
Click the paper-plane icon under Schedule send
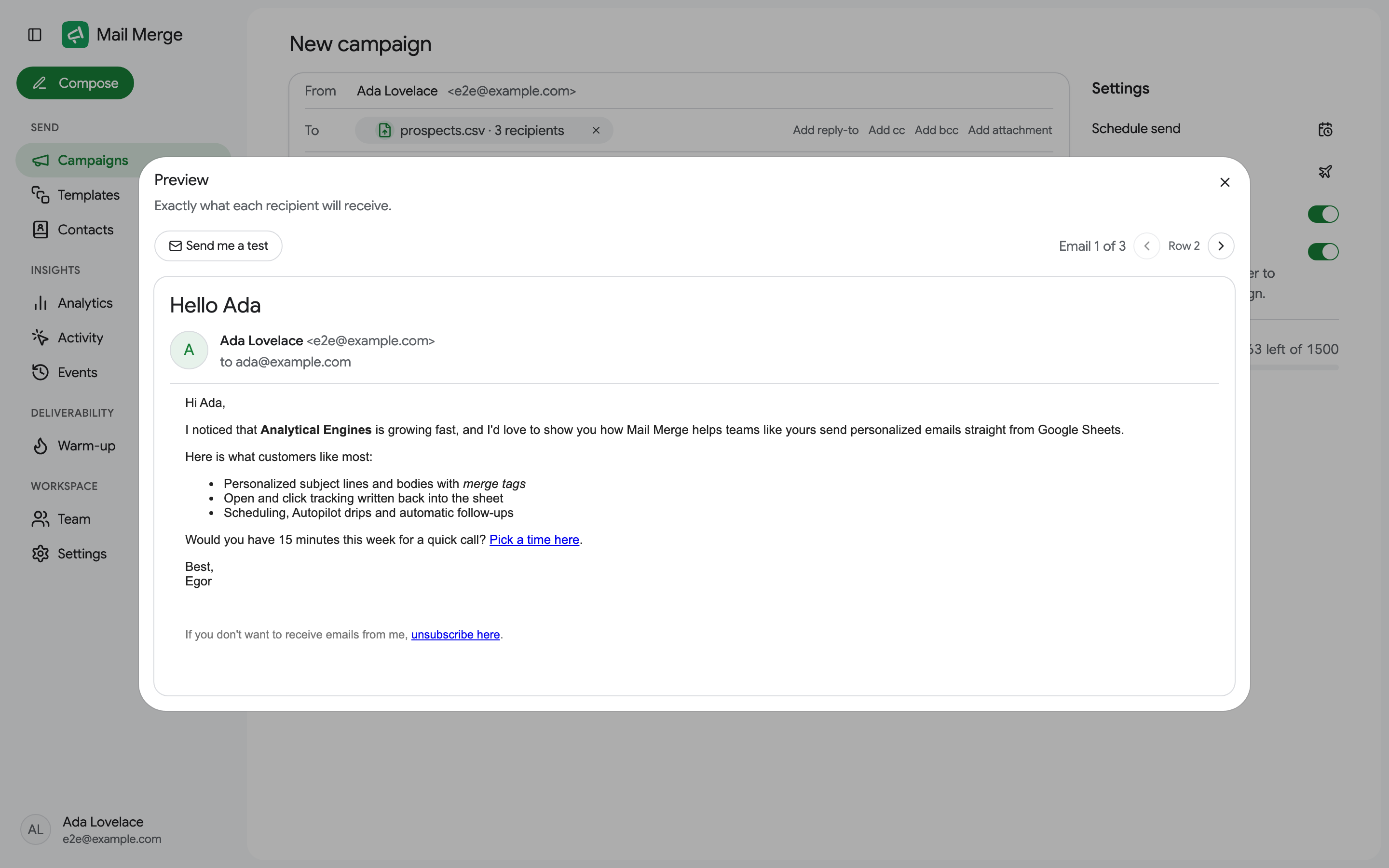[x=1325, y=172]
